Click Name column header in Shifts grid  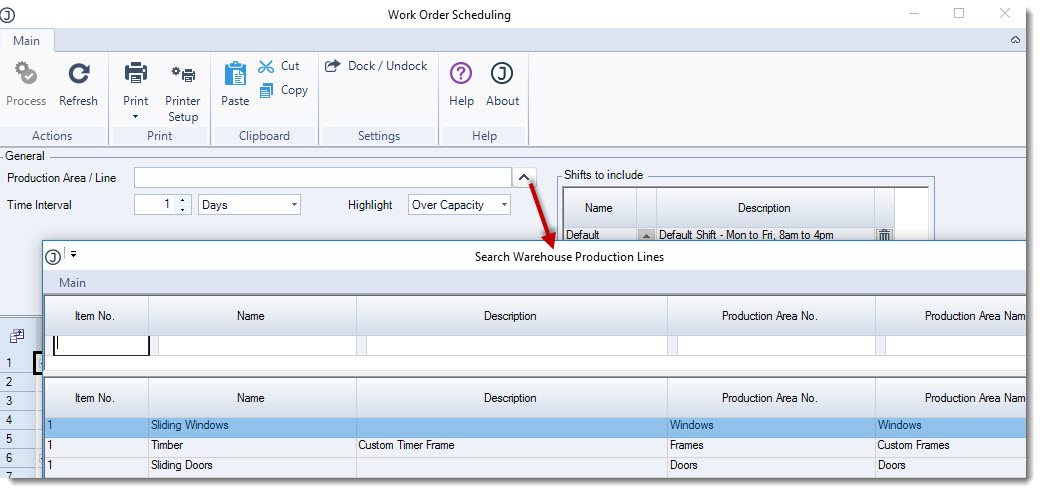tap(598, 208)
